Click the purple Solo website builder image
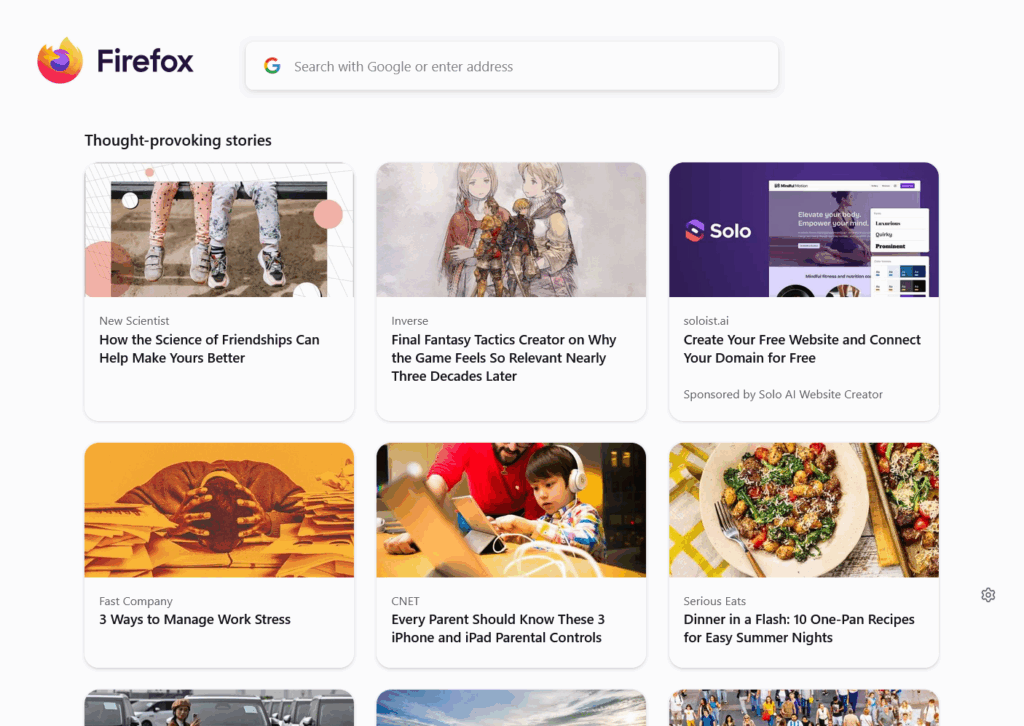This screenshot has height=726, width=1024. [804, 230]
